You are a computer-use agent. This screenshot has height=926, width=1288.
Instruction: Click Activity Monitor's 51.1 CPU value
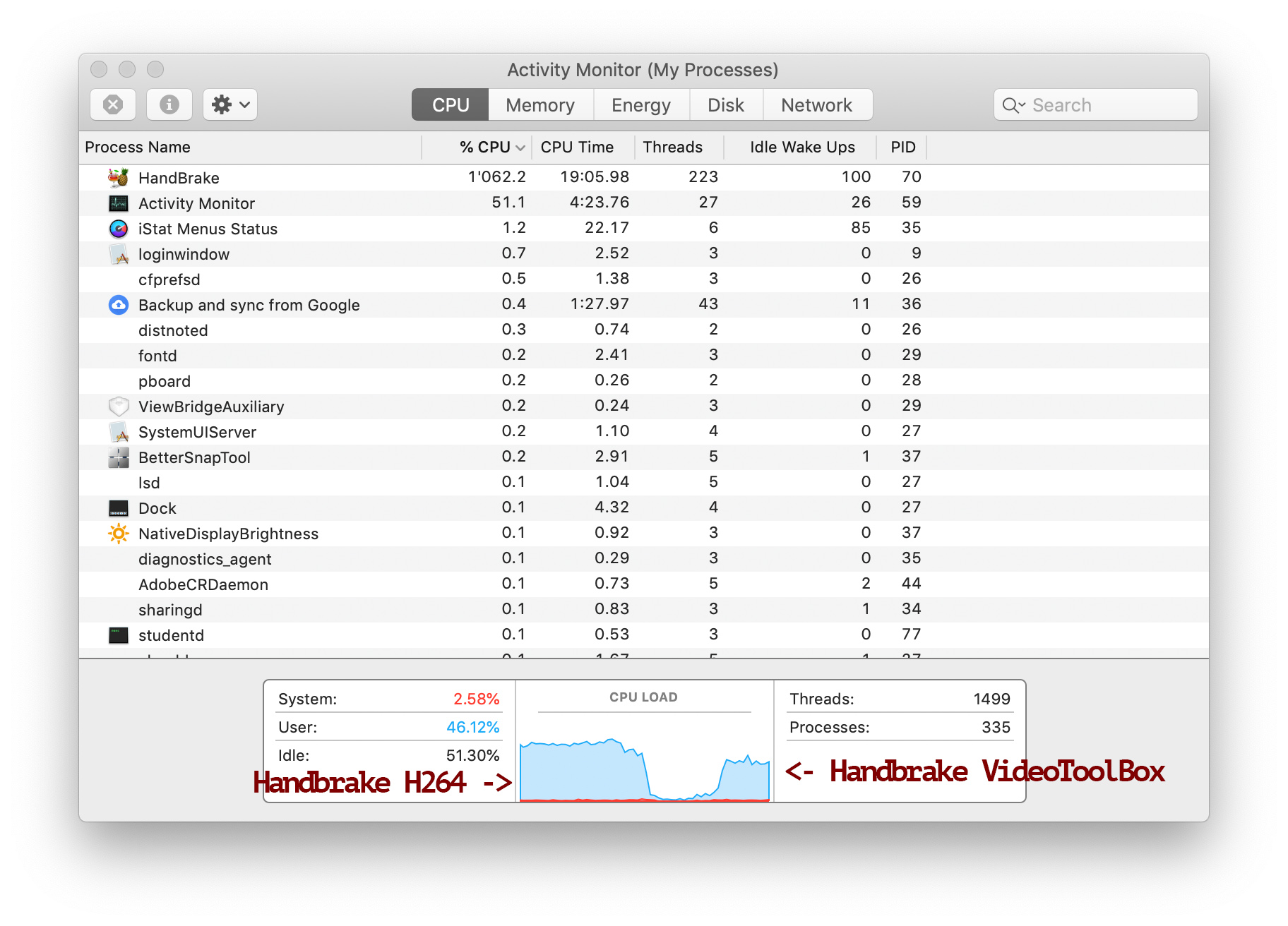click(508, 202)
